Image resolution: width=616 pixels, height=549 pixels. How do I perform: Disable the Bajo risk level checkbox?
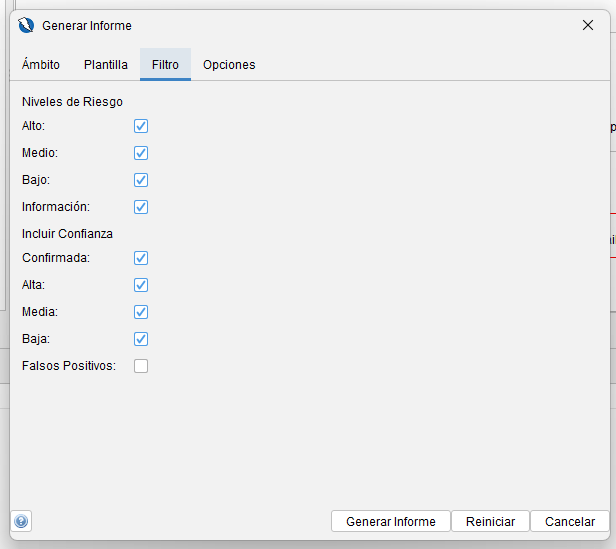(141, 180)
